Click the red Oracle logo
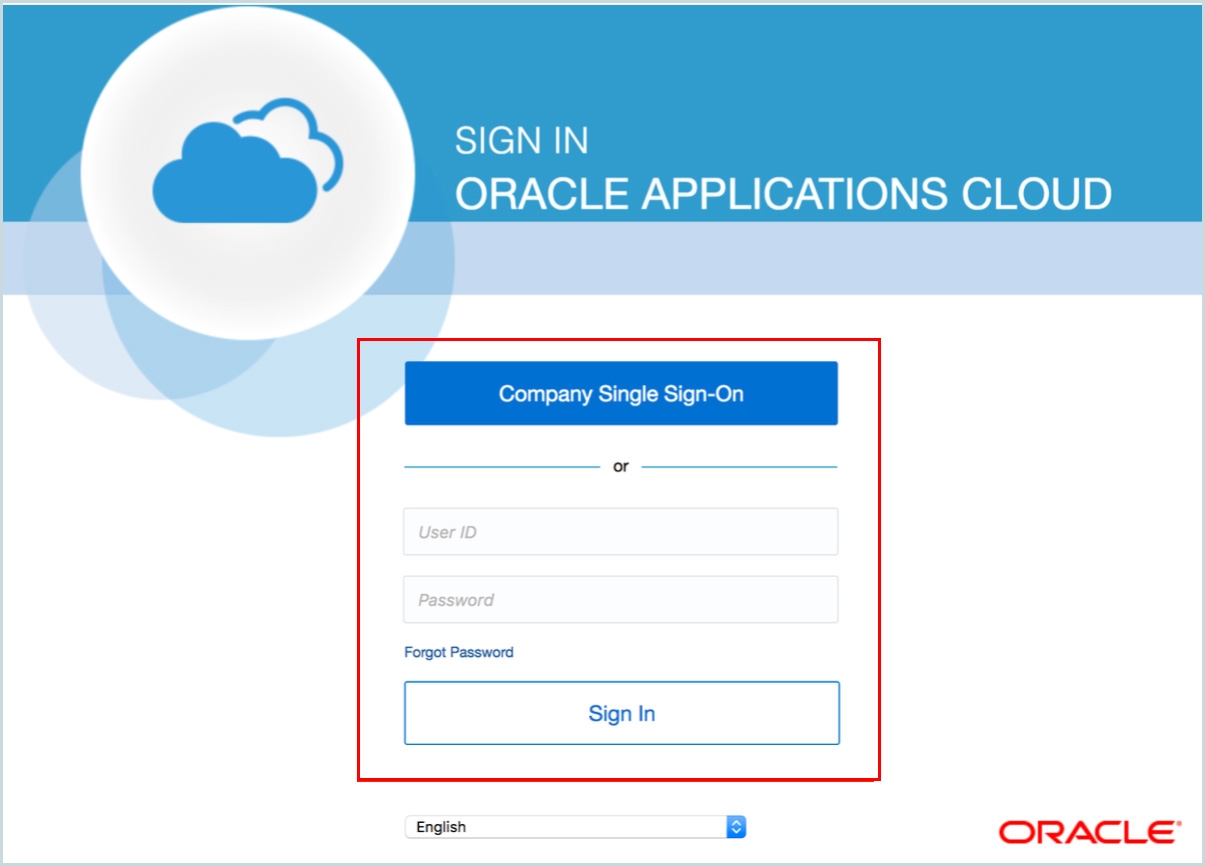 pyautogui.click(x=1089, y=831)
